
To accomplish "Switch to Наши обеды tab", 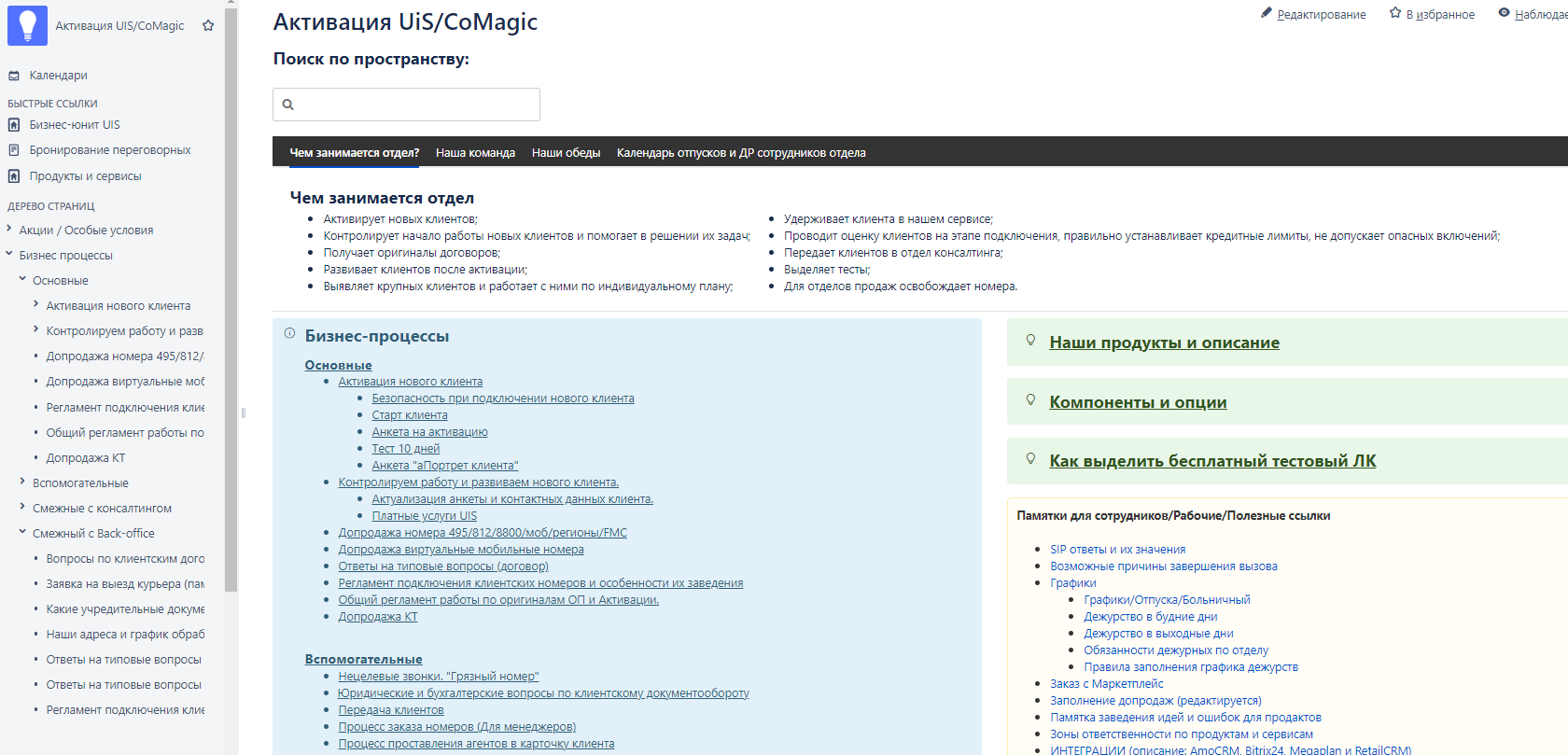I will pos(566,152).
